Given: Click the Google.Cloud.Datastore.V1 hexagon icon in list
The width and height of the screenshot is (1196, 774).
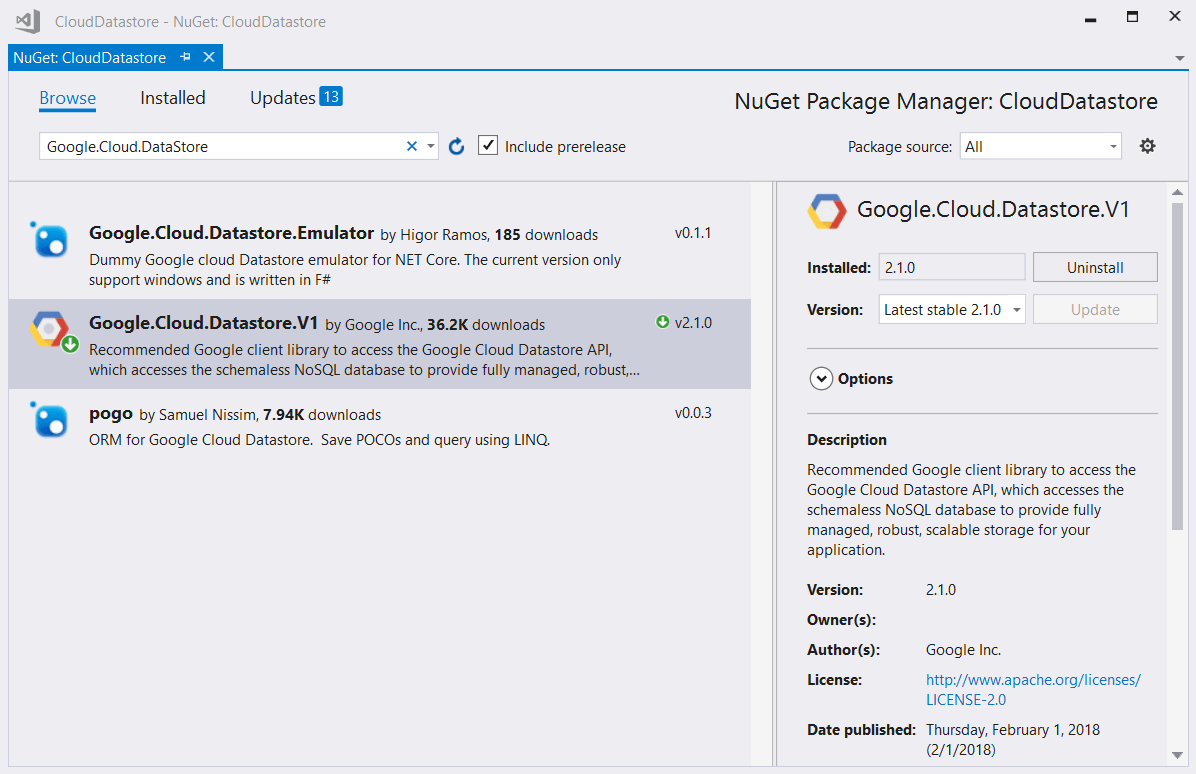Looking at the screenshot, I should point(49,329).
